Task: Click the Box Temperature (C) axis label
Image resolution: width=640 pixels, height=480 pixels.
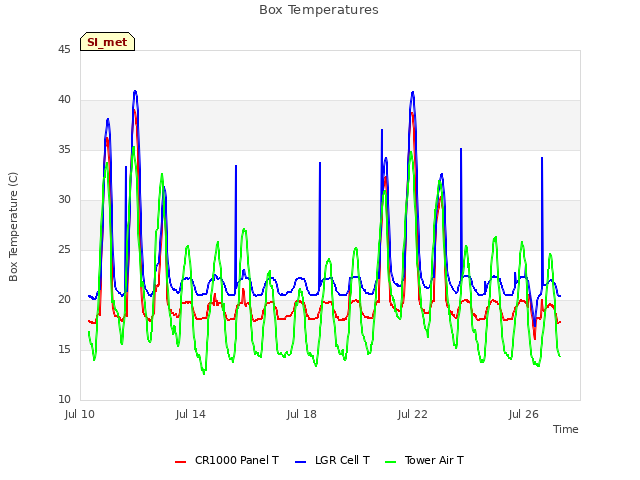Action: [x=13, y=227]
